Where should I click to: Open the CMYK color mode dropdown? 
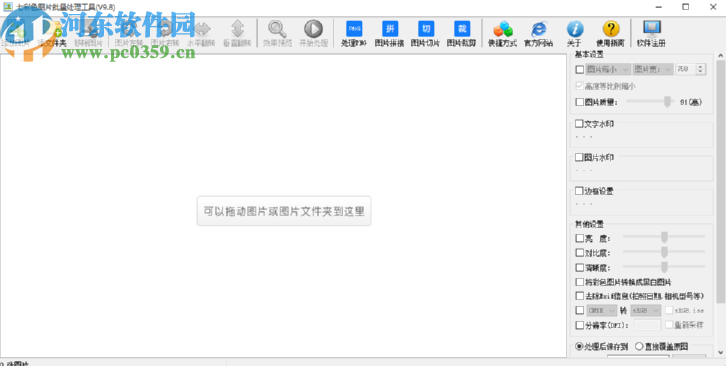tap(601, 310)
